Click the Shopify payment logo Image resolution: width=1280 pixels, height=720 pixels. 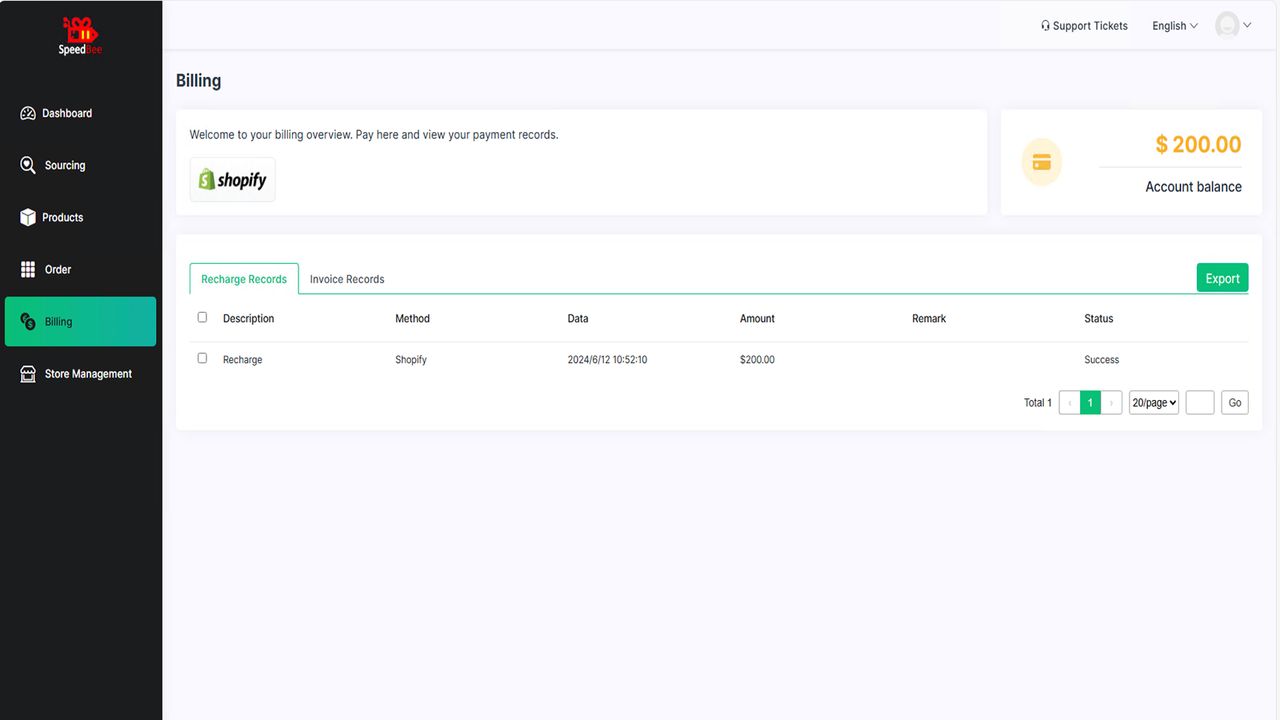click(x=233, y=180)
